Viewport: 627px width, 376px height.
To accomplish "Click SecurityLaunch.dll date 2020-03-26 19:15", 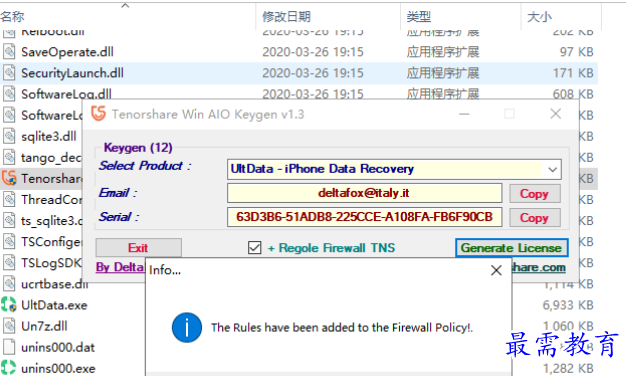I will (x=313, y=73).
